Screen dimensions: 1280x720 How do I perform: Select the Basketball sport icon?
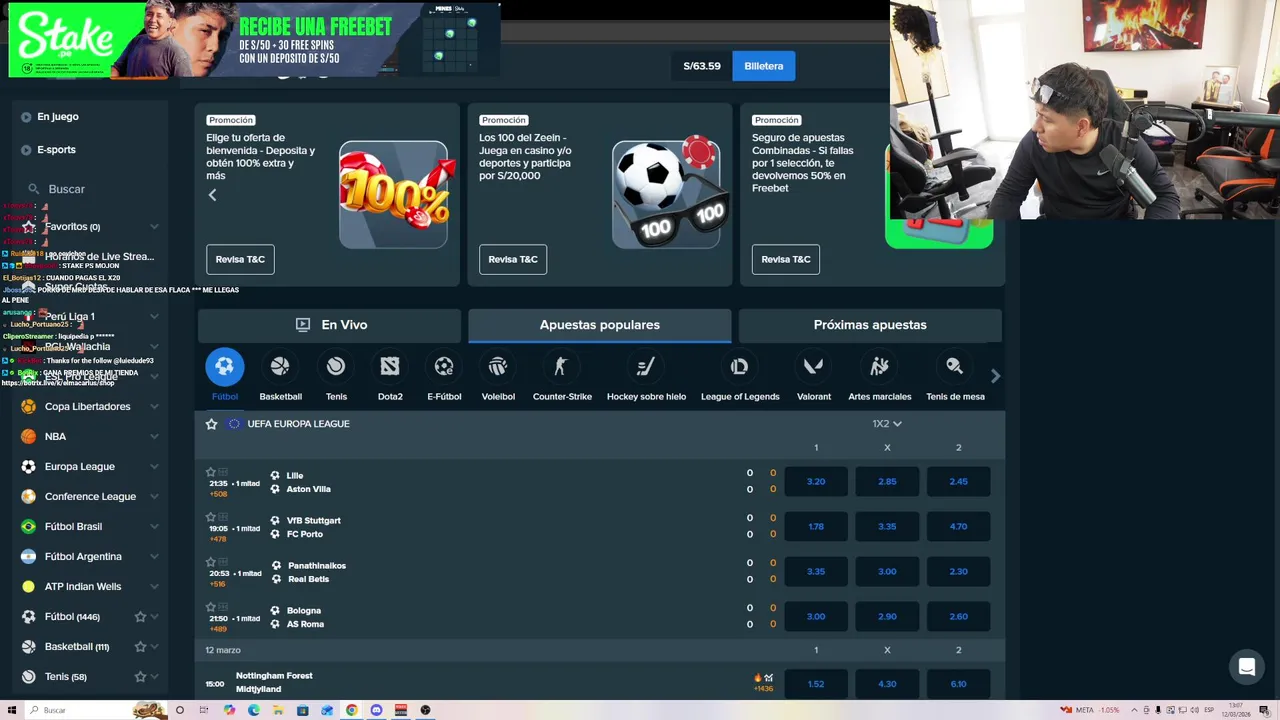pyautogui.click(x=280, y=367)
